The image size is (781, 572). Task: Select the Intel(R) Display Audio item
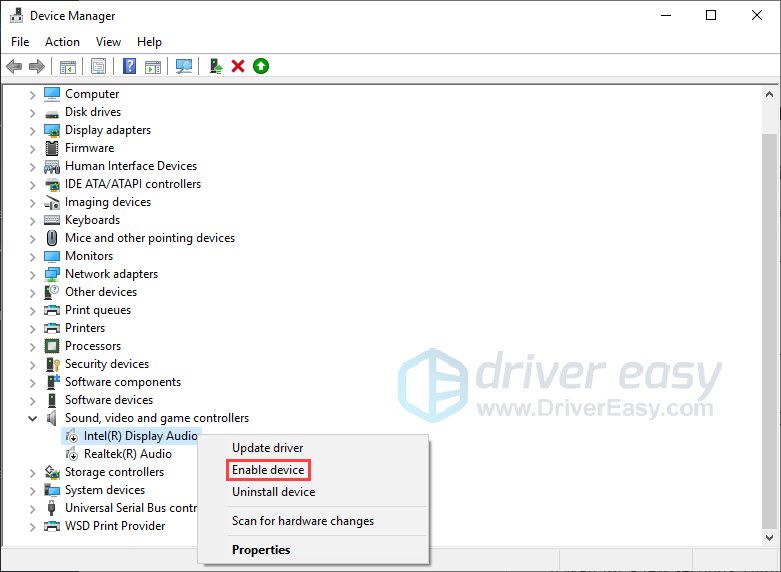click(x=140, y=436)
